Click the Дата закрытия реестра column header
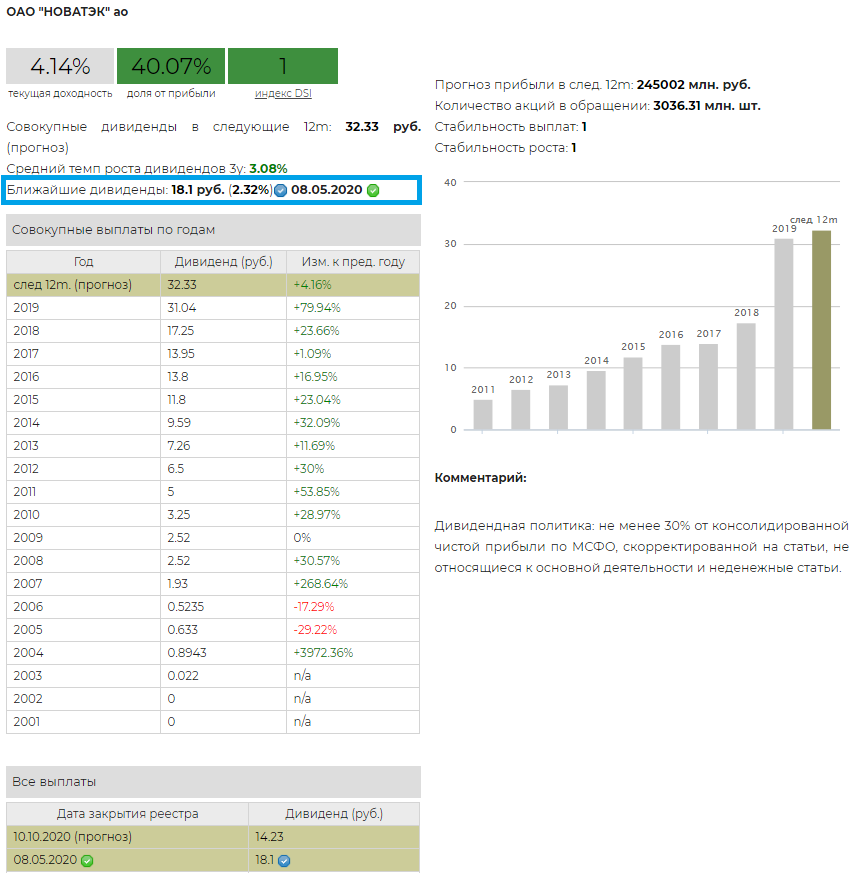 pos(127,813)
